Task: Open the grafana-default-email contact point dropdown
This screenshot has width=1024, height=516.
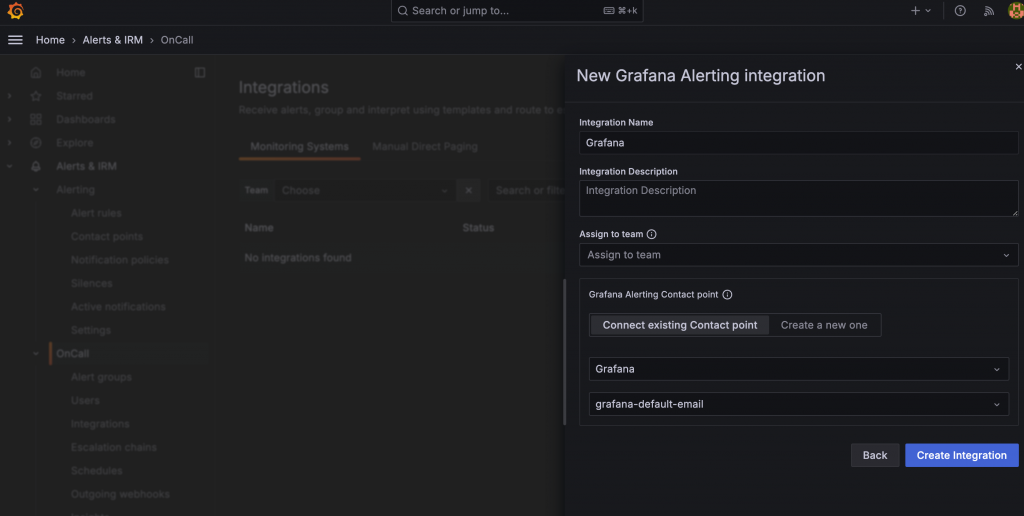Action: point(798,404)
